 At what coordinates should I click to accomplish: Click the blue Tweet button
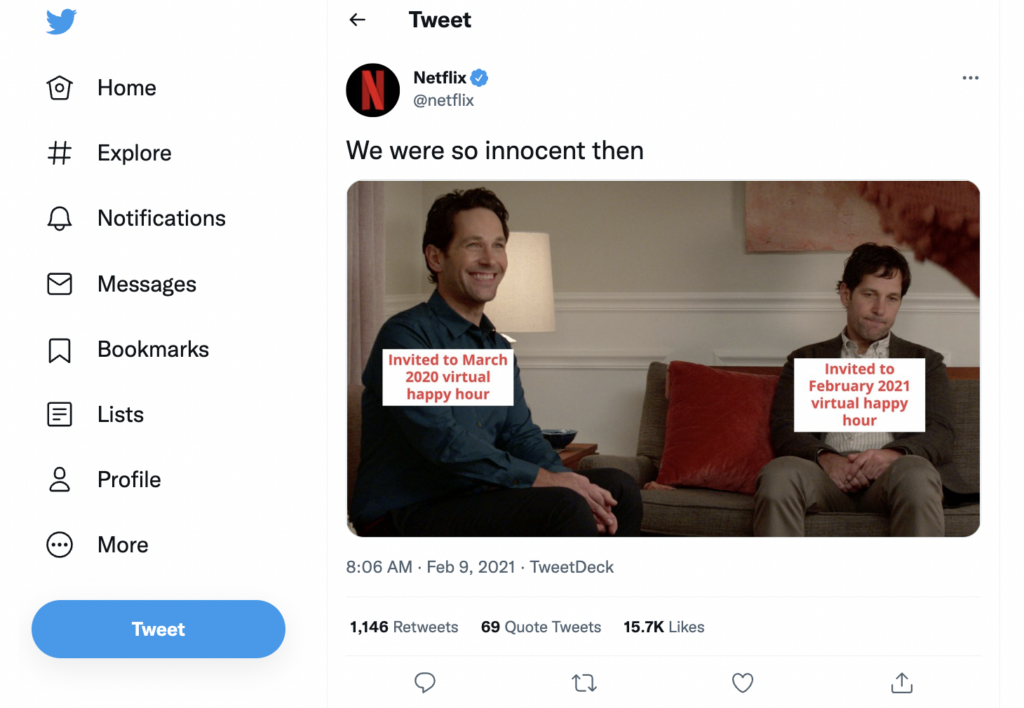(157, 629)
